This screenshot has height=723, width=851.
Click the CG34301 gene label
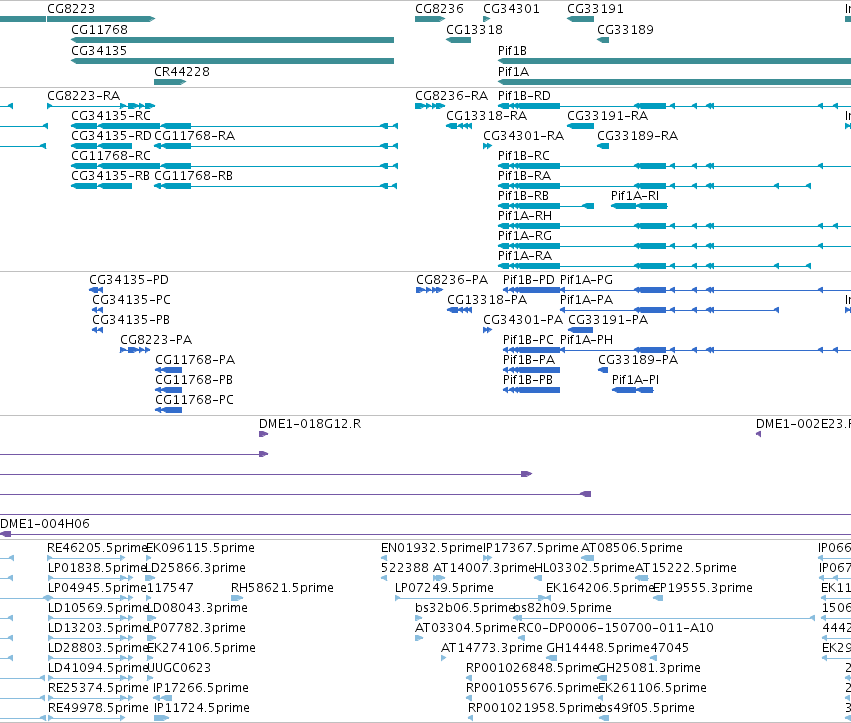click(511, 9)
